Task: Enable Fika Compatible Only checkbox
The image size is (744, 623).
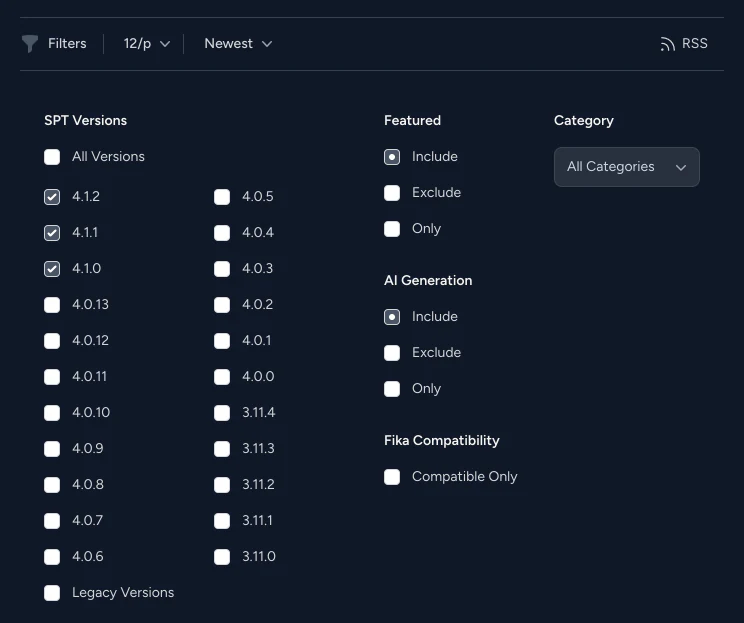Action: pyautogui.click(x=392, y=477)
